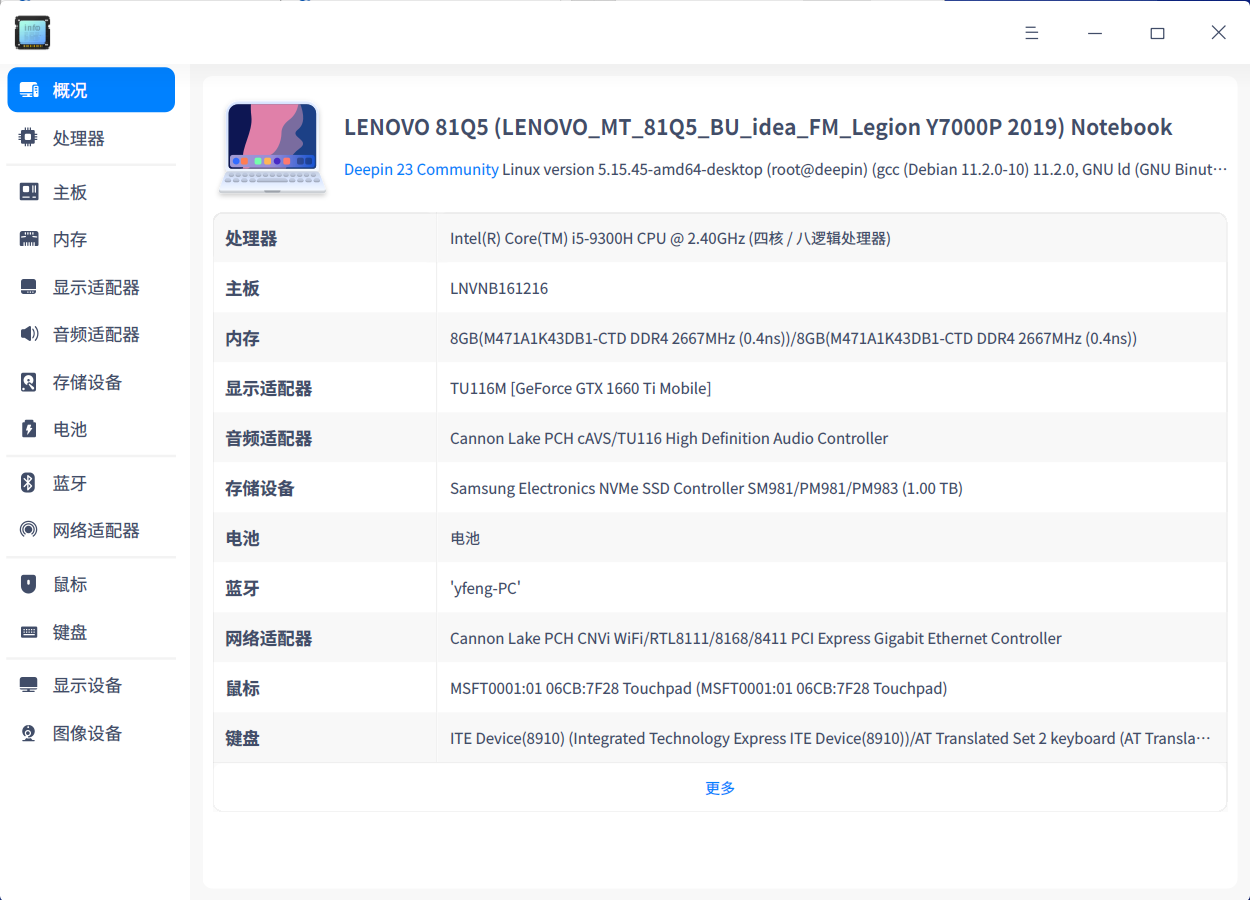This screenshot has height=900, width=1250.
Task: Click Cannon Lake PCH cAVS audio value
Action: click(669, 438)
